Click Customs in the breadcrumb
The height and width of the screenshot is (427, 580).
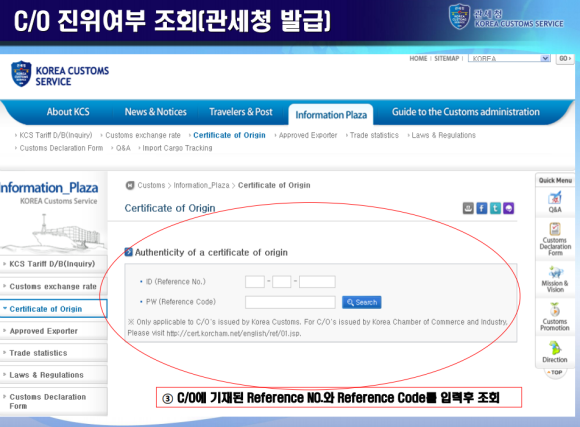(151, 185)
